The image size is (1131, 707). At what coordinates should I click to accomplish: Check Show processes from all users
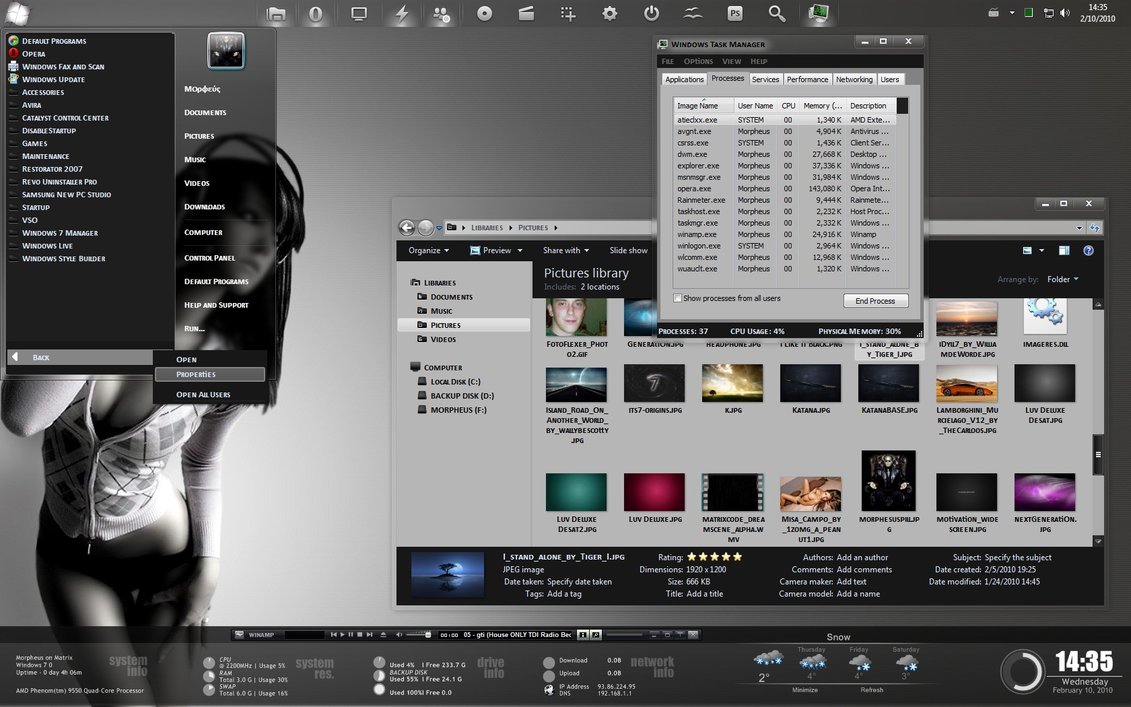point(678,298)
